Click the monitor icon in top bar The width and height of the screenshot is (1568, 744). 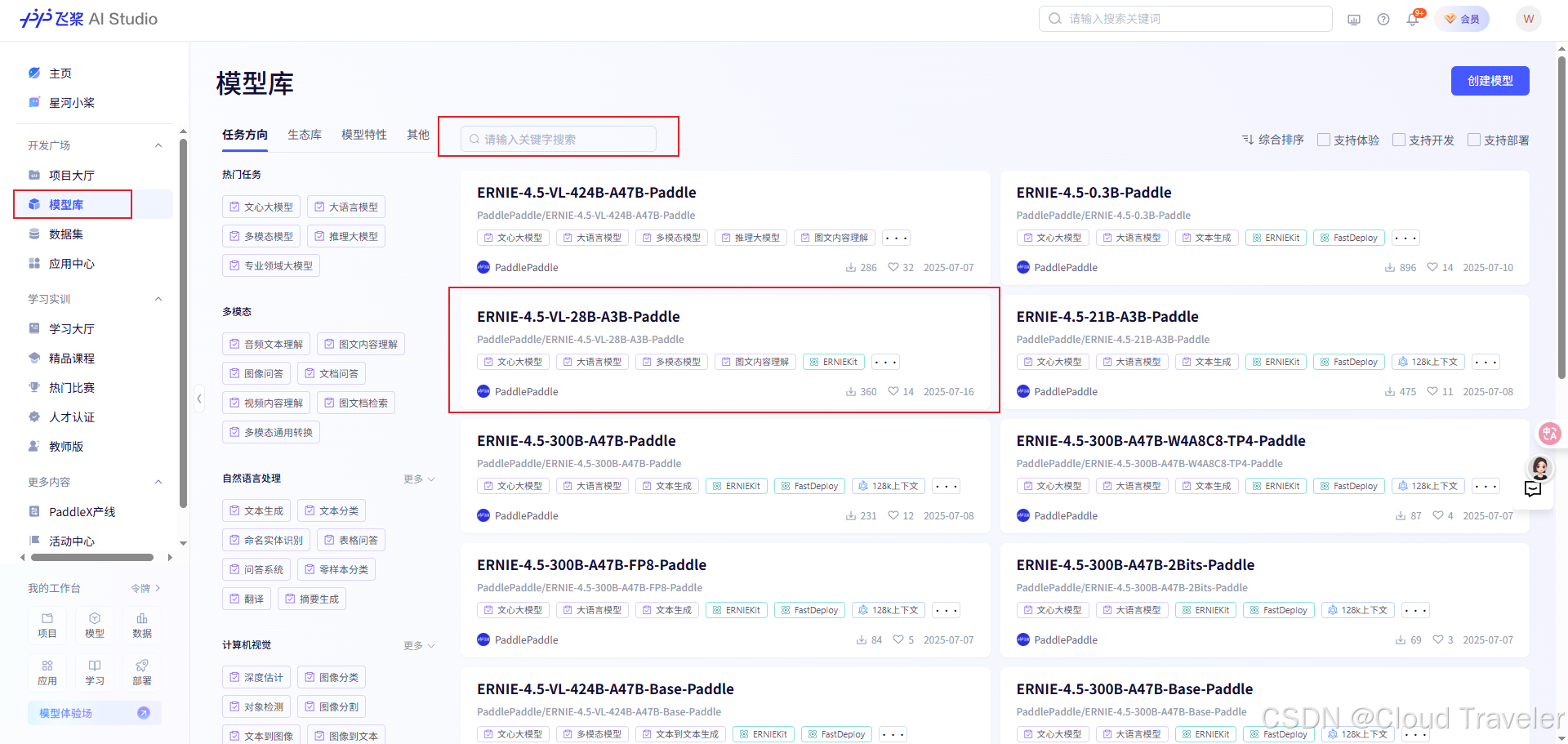click(1354, 19)
